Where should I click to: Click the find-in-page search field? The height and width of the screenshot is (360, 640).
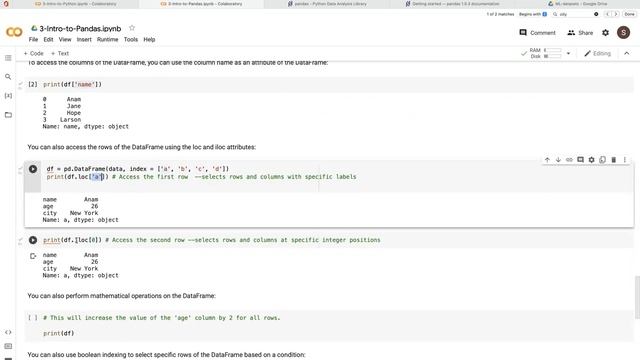(x=576, y=14)
